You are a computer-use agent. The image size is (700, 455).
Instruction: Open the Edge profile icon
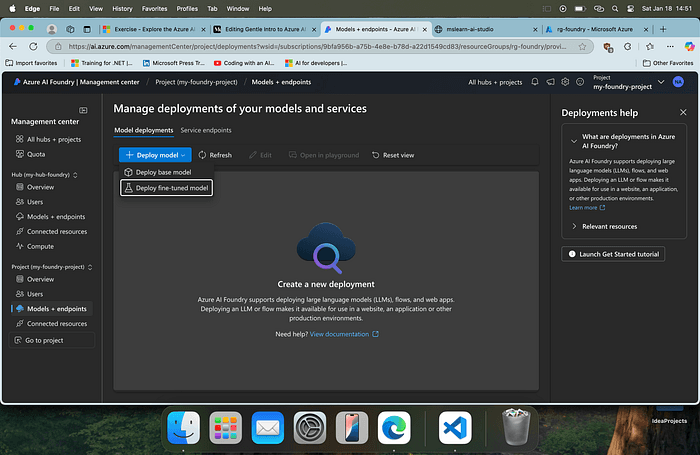[52, 29]
